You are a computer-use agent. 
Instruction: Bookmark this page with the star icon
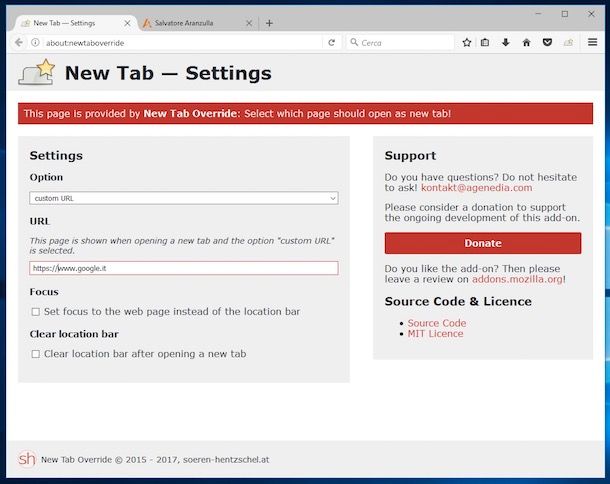[467, 42]
